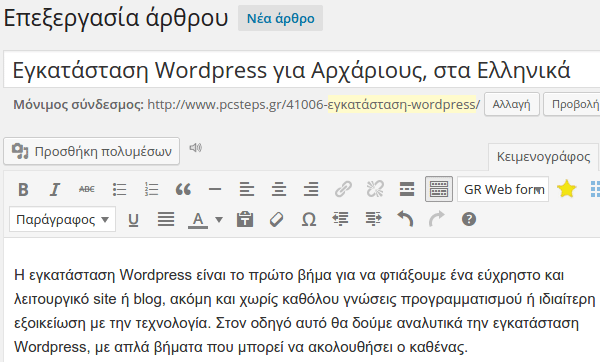Click Νέα άρθρο button
This screenshot has width=600, height=362.
pyautogui.click(x=280, y=18)
